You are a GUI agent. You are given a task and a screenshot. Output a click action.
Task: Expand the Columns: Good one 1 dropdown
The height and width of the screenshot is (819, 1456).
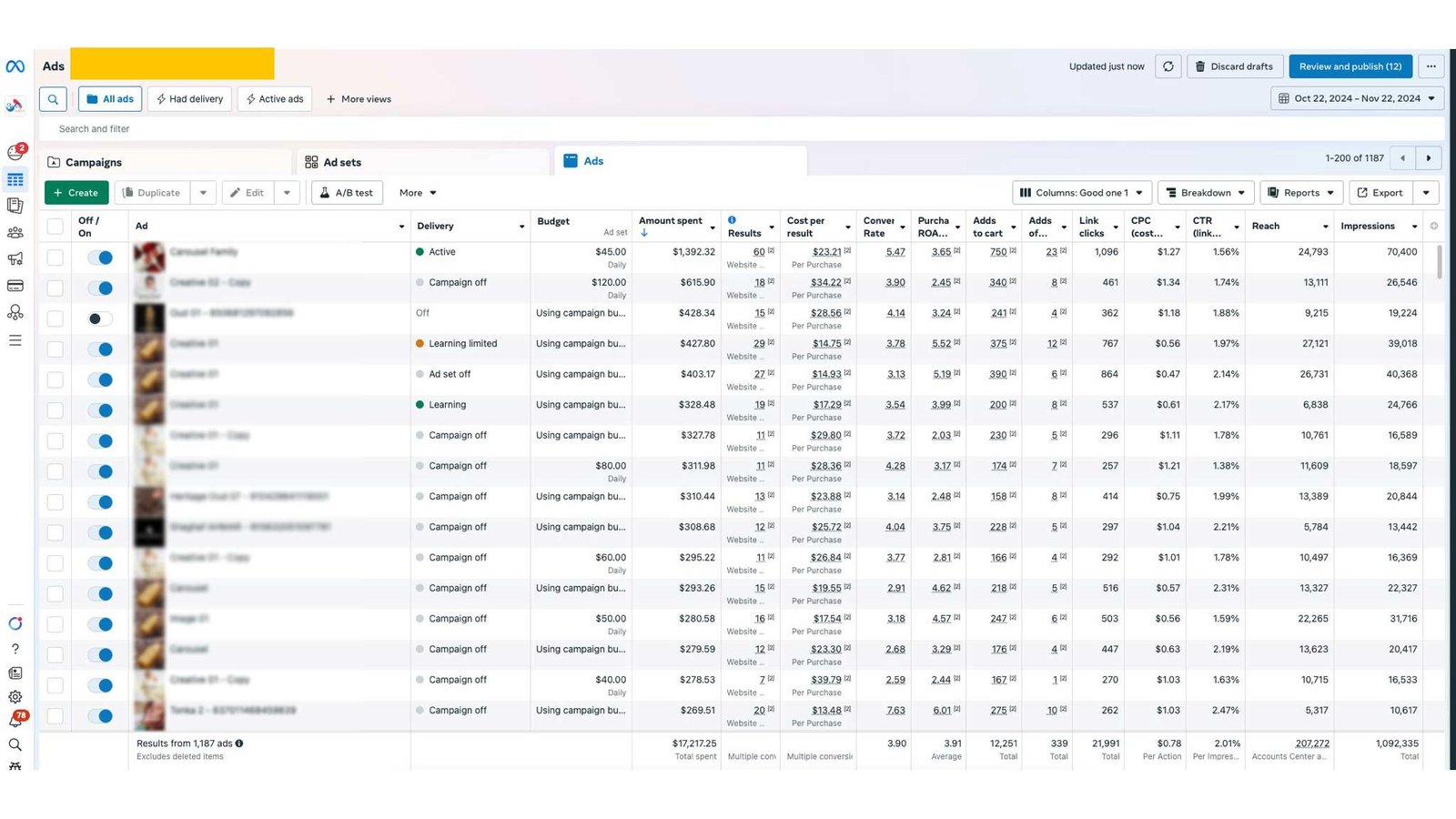[x=1081, y=193]
